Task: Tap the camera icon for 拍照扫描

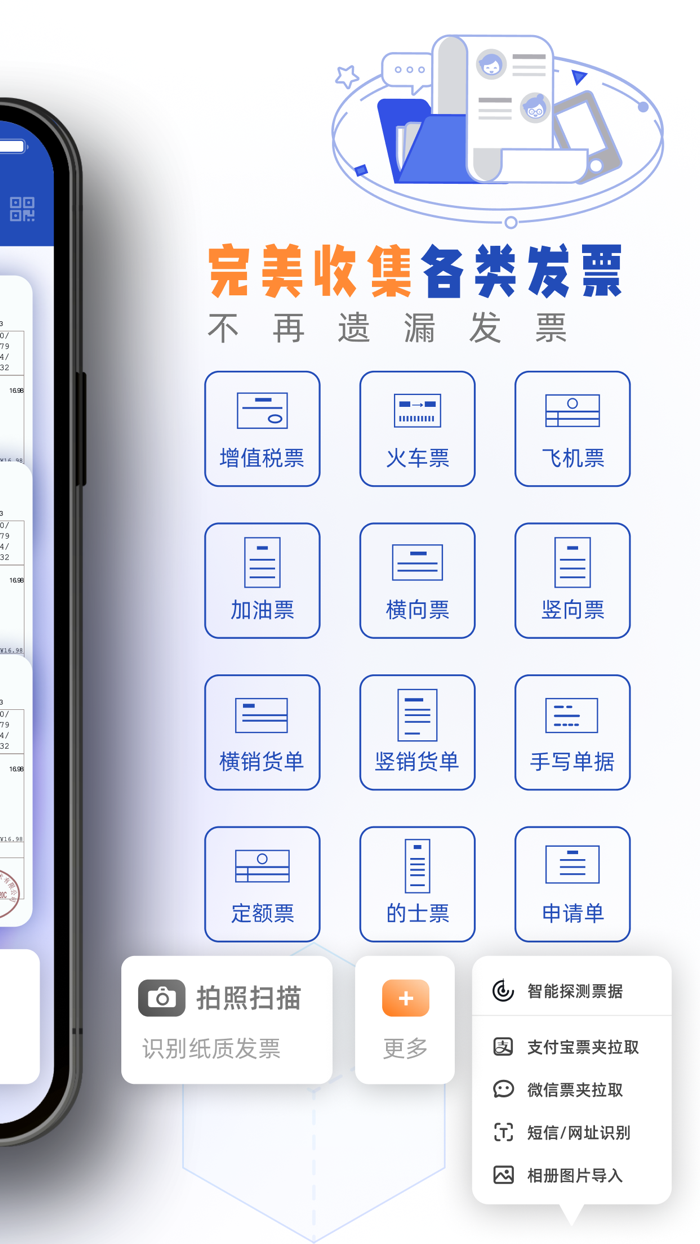Action: tap(162, 998)
